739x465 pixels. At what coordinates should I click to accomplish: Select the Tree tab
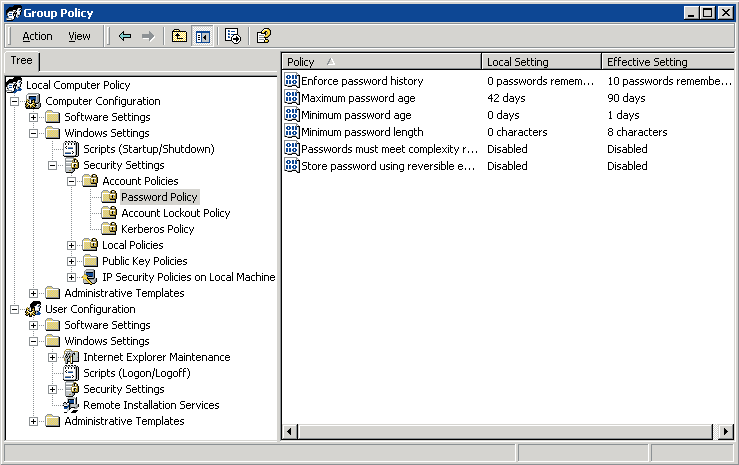pos(20,61)
